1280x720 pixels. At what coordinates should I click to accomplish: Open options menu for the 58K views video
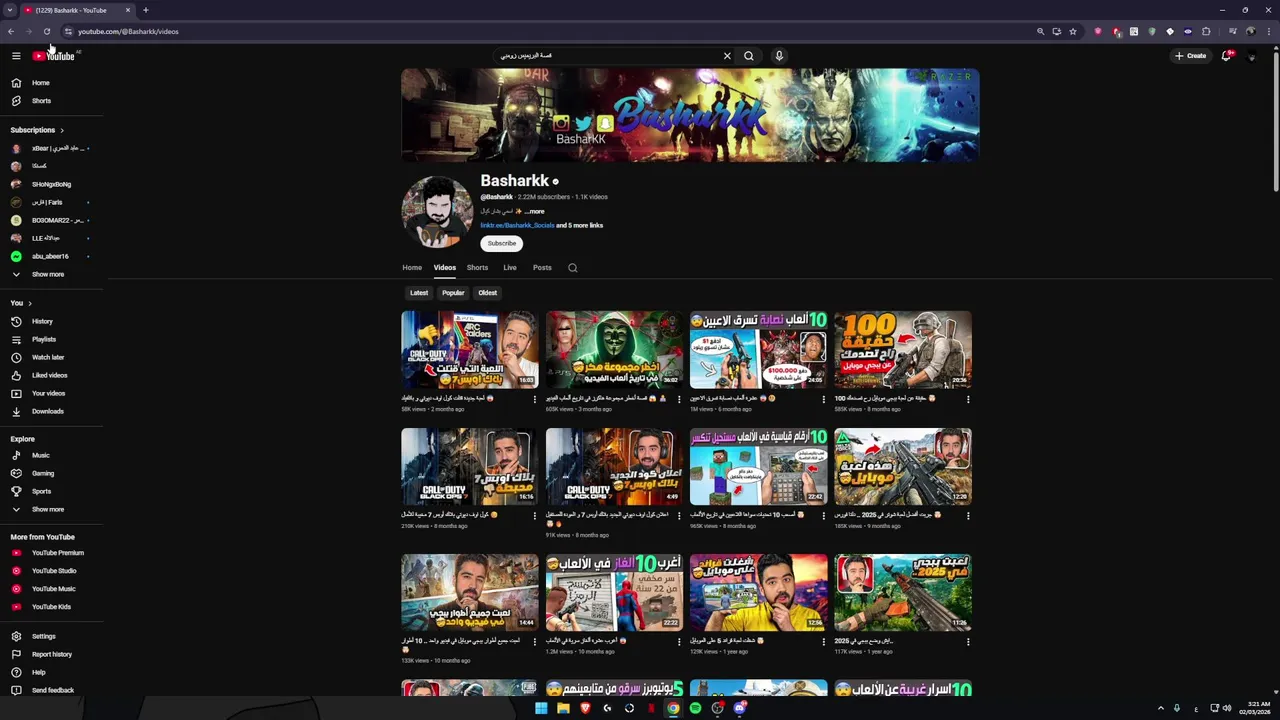coord(534,399)
